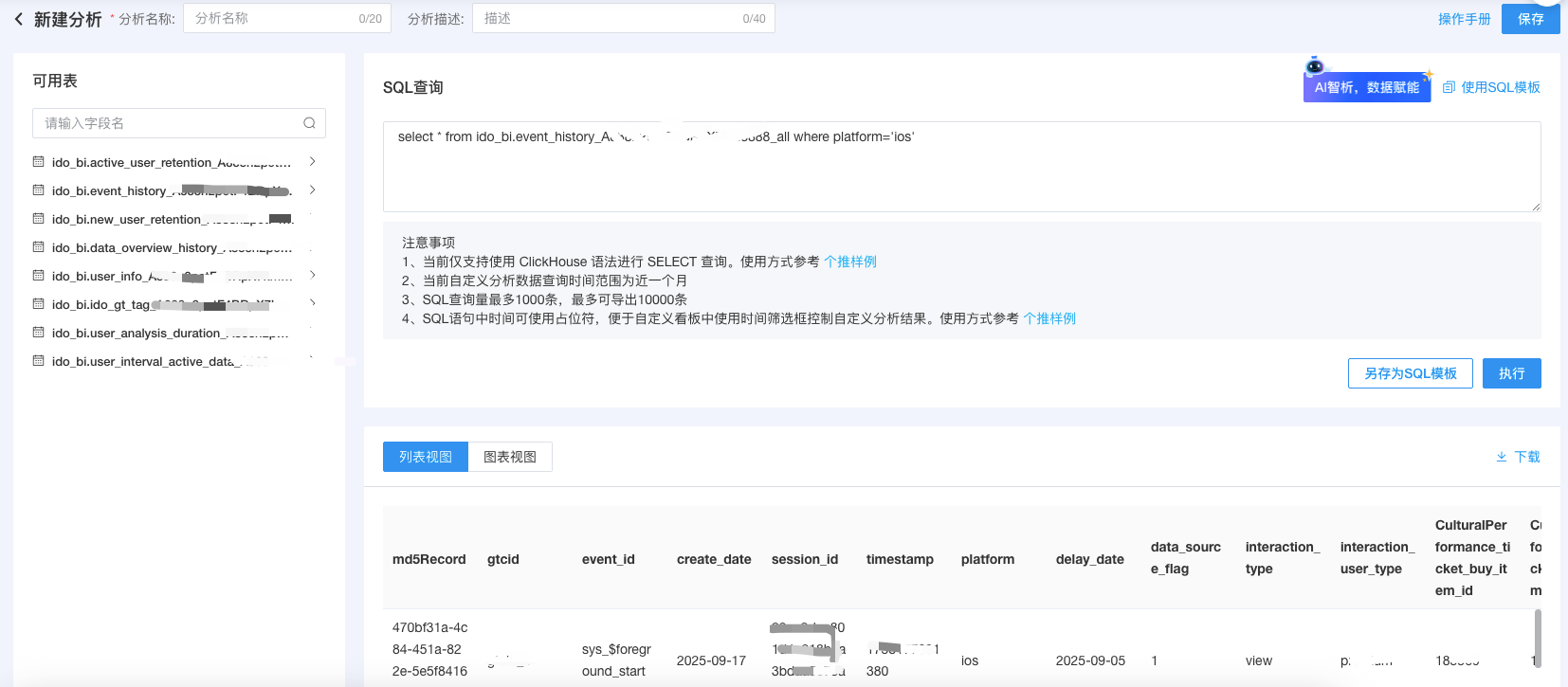Open 个推样例 link in note 1
The image size is (1568, 687).
click(850, 262)
